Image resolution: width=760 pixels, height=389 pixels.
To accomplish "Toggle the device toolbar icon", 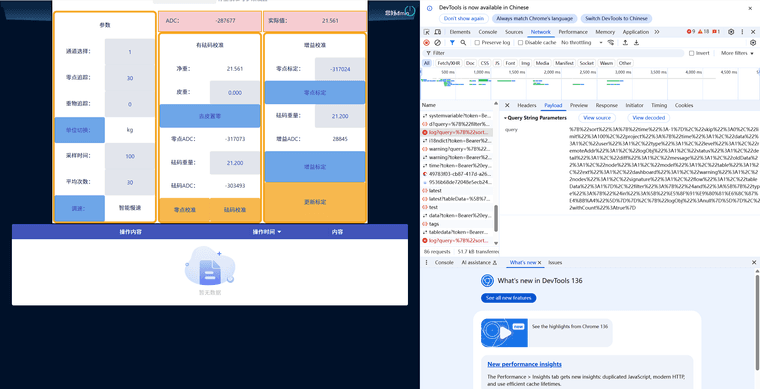I will click(x=438, y=32).
